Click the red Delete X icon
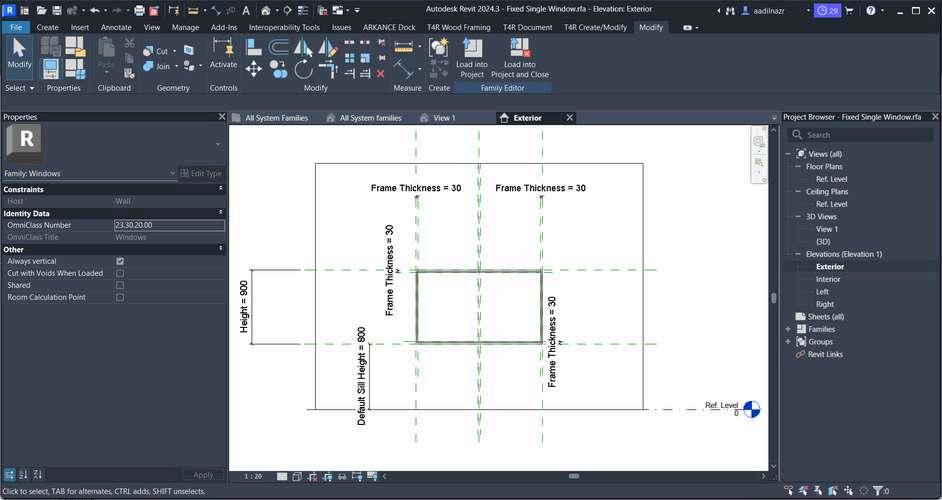Viewport: 942px width, 500px height. coord(380,74)
